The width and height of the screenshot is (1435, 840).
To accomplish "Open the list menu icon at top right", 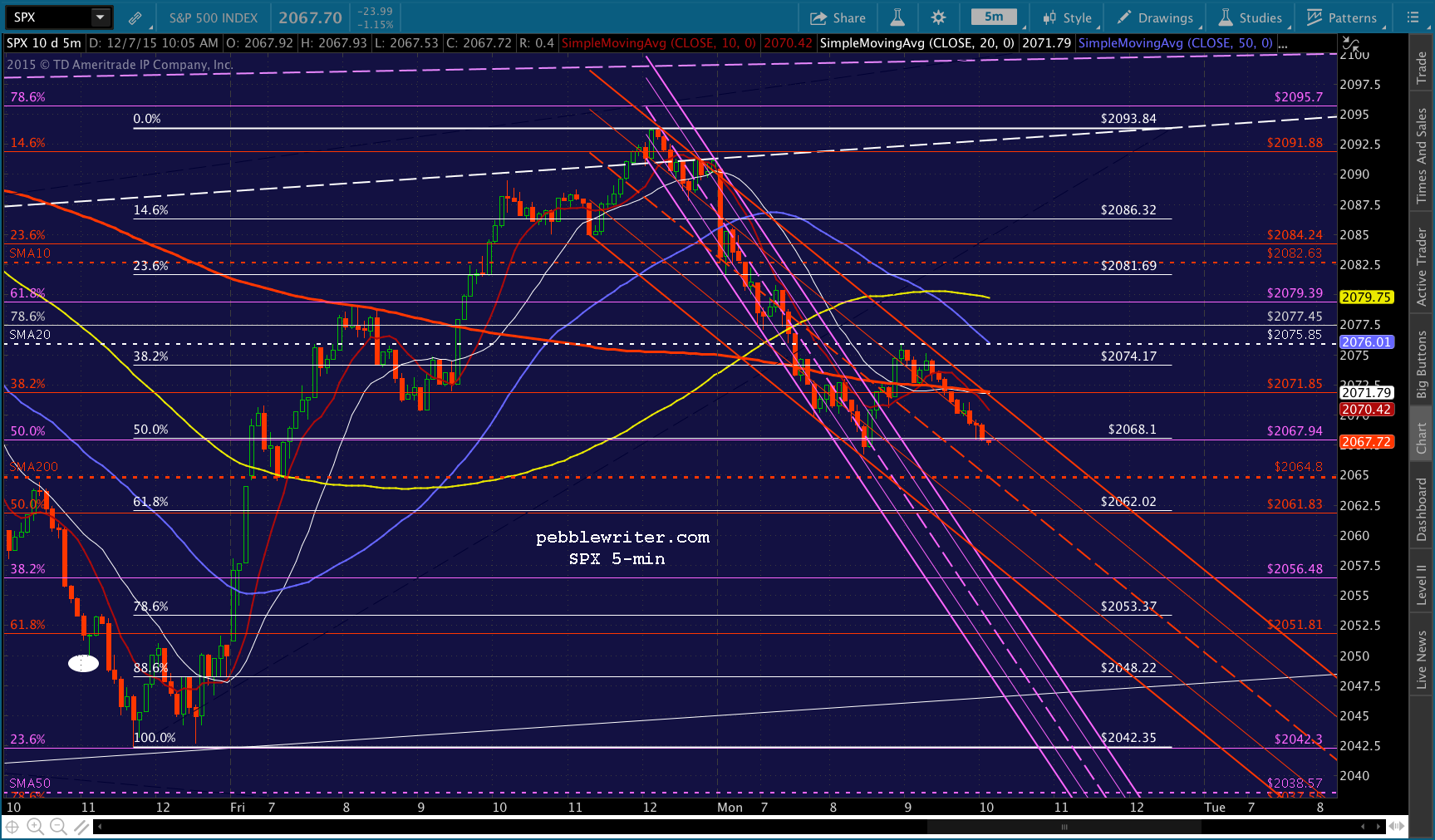I will 1413,17.
